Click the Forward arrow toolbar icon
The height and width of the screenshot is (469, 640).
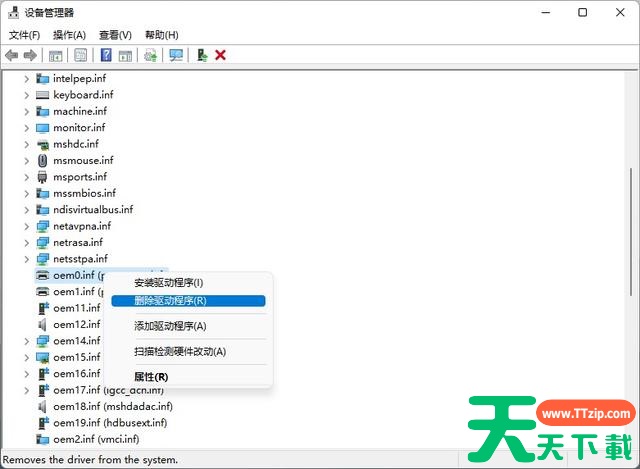(30, 55)
